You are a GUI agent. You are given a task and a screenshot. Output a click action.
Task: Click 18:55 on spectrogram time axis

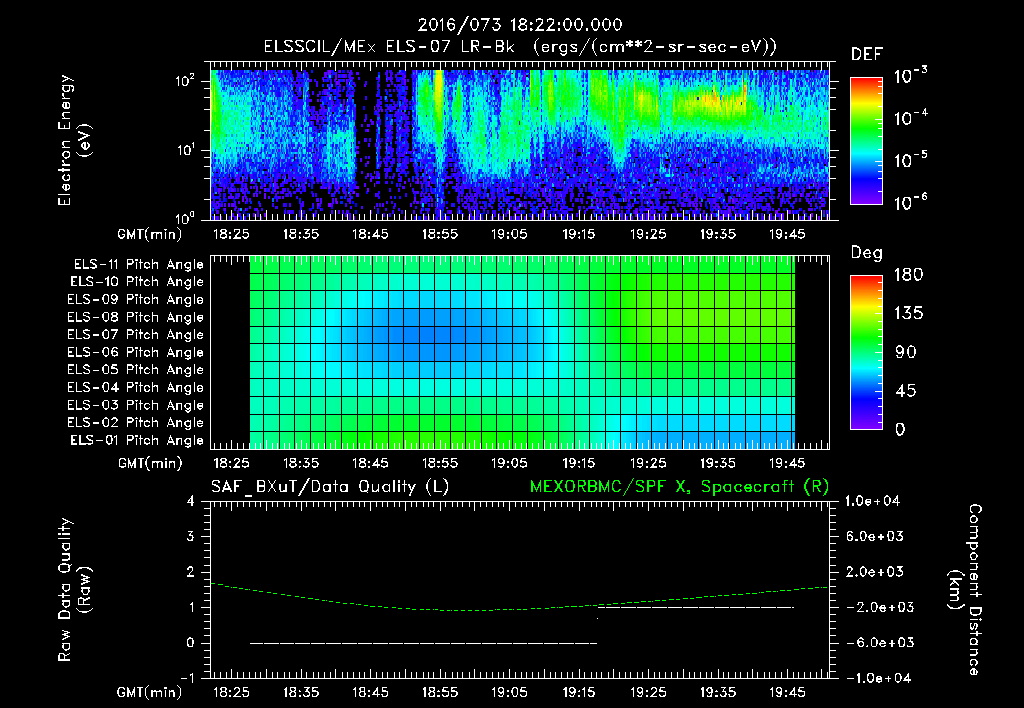click(440, 234)
